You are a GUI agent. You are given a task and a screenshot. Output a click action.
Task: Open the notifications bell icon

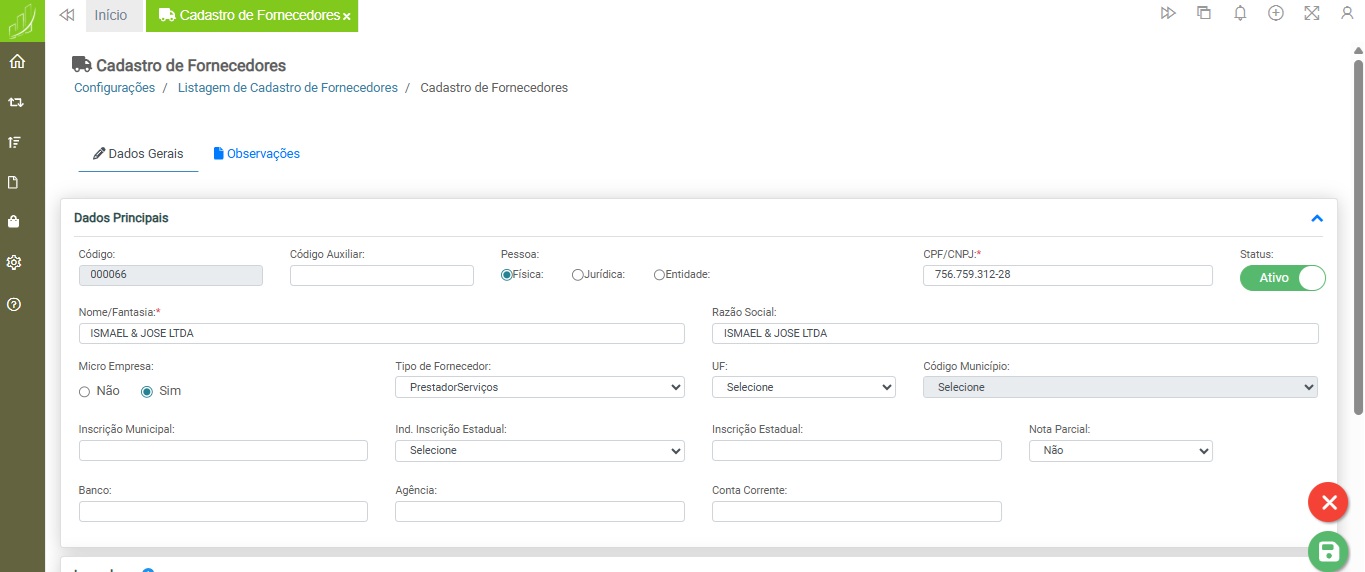pyautogui.click(x=1240, y=14)
